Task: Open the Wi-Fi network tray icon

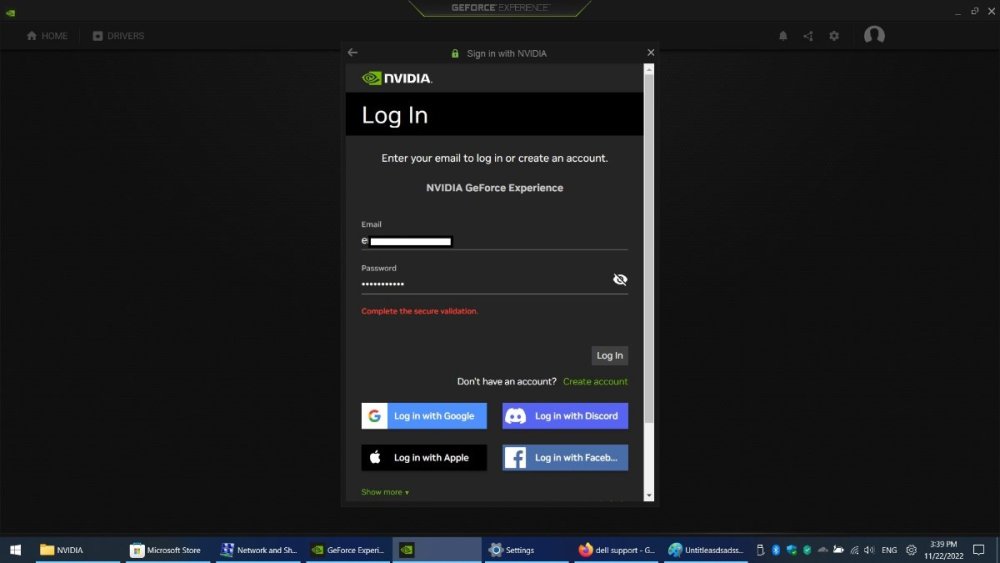Action: [x=855, y=550]
